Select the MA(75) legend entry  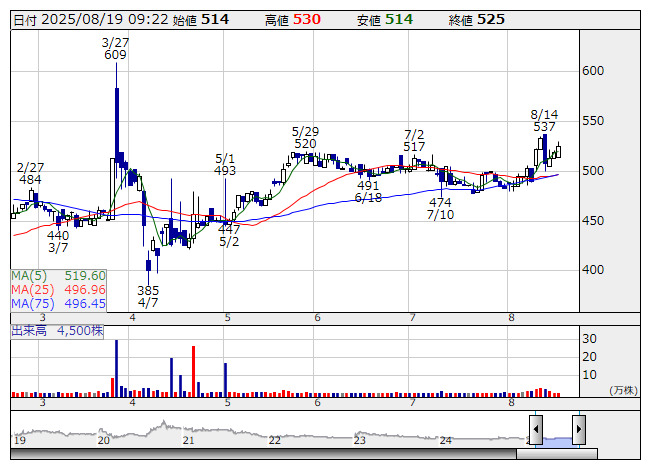click(58, 304)
